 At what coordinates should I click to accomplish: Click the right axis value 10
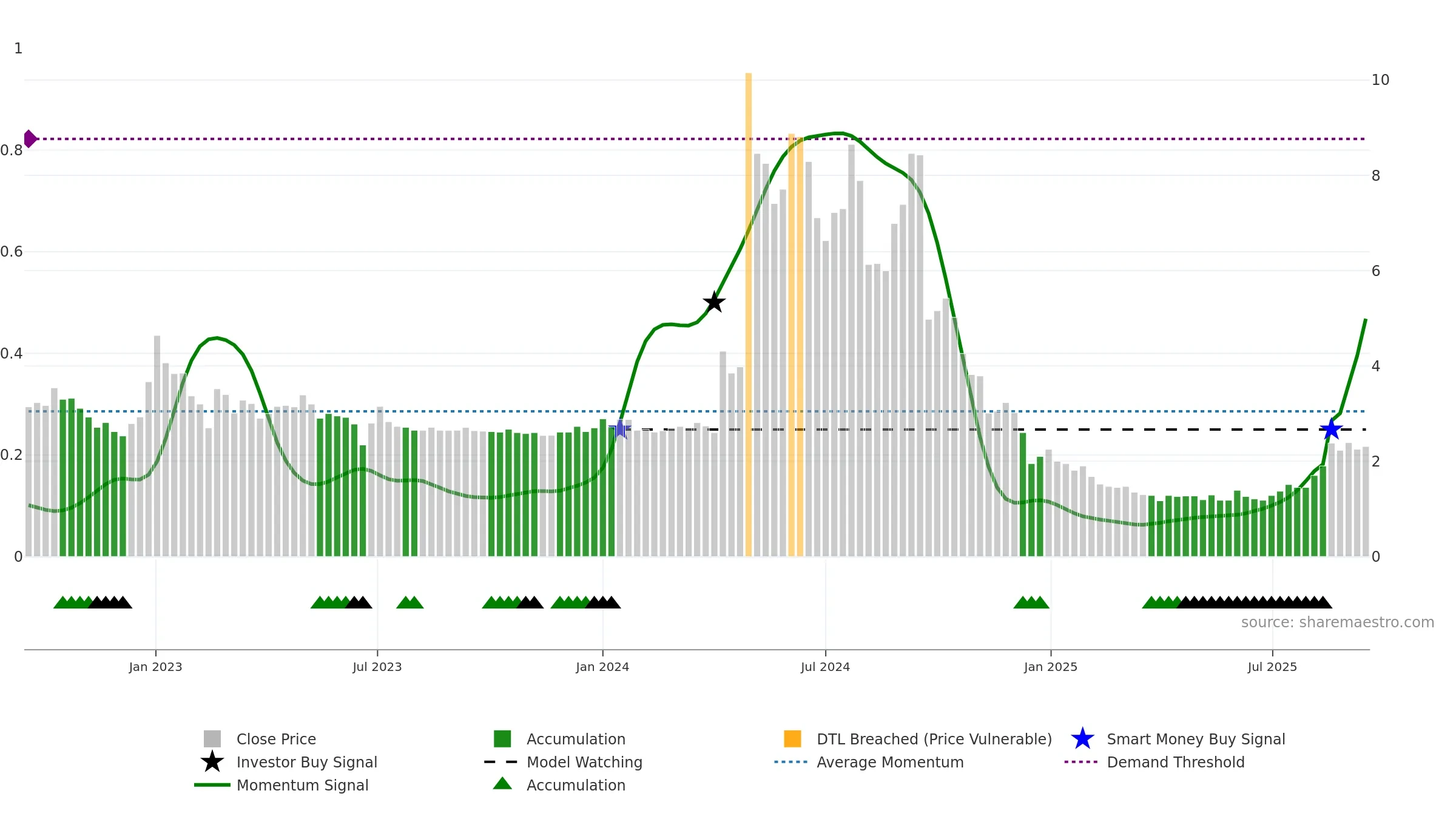pos(1380,80)
